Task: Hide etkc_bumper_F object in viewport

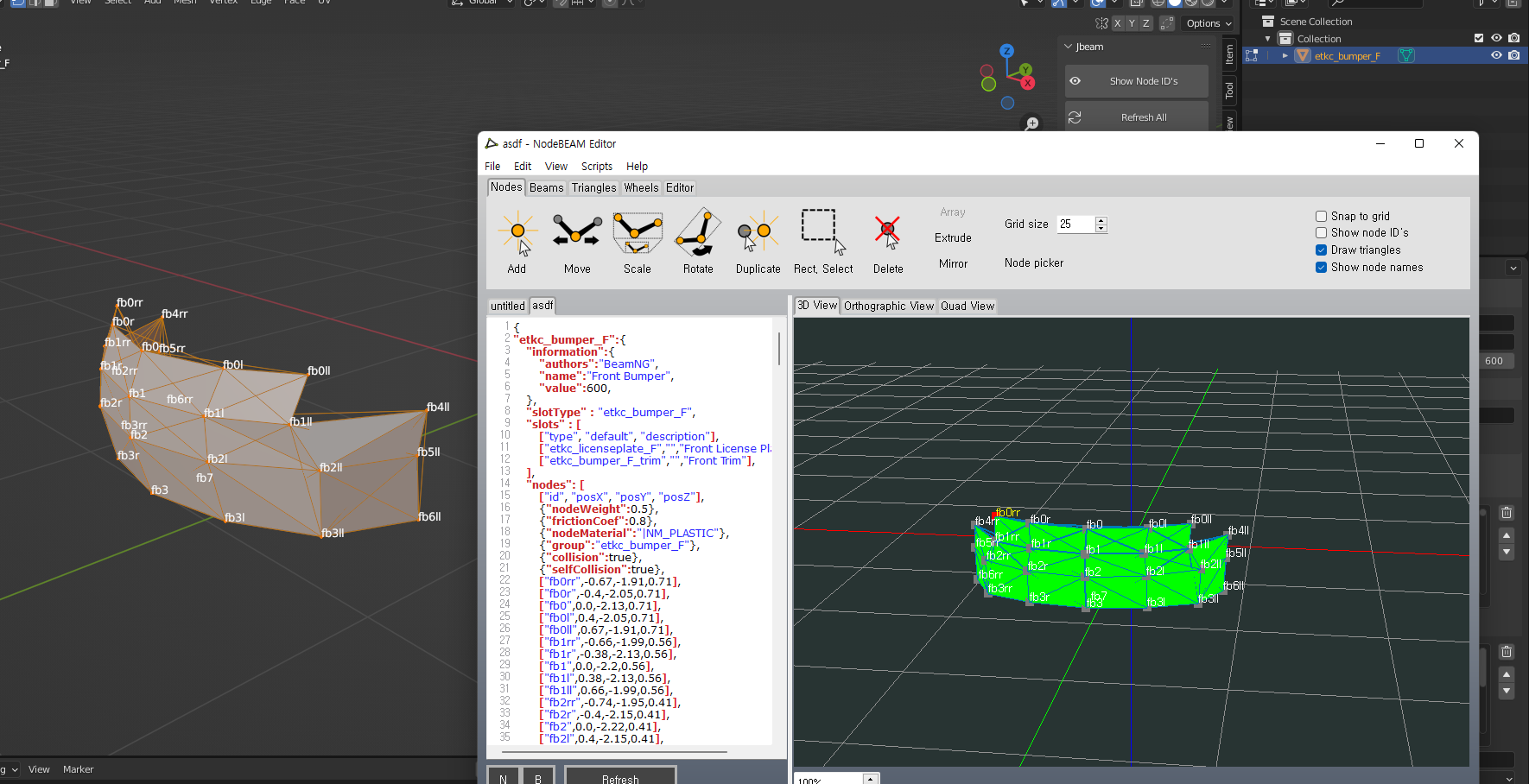Action: [x=1496, y=55]
